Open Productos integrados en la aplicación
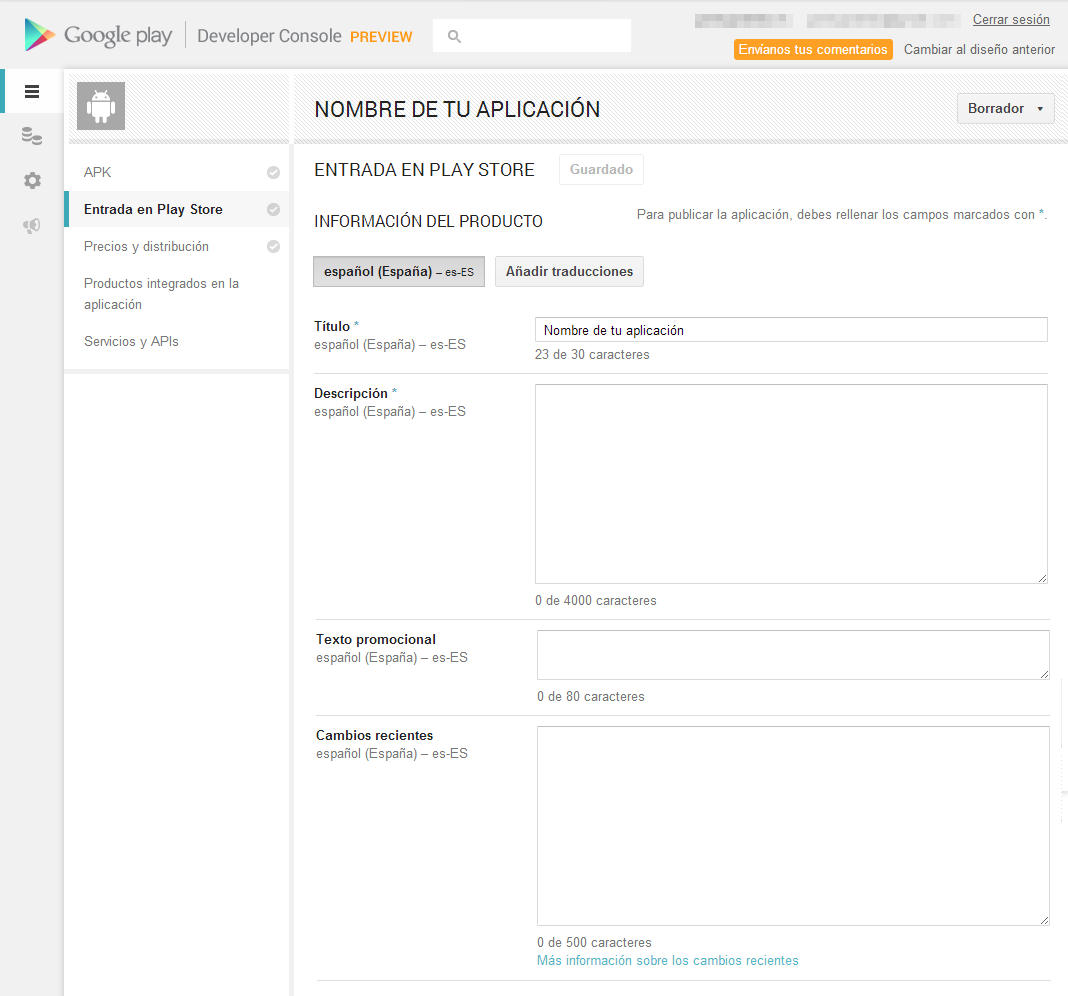The width and height of the screenshot is (1068, 996). point(161,294)
